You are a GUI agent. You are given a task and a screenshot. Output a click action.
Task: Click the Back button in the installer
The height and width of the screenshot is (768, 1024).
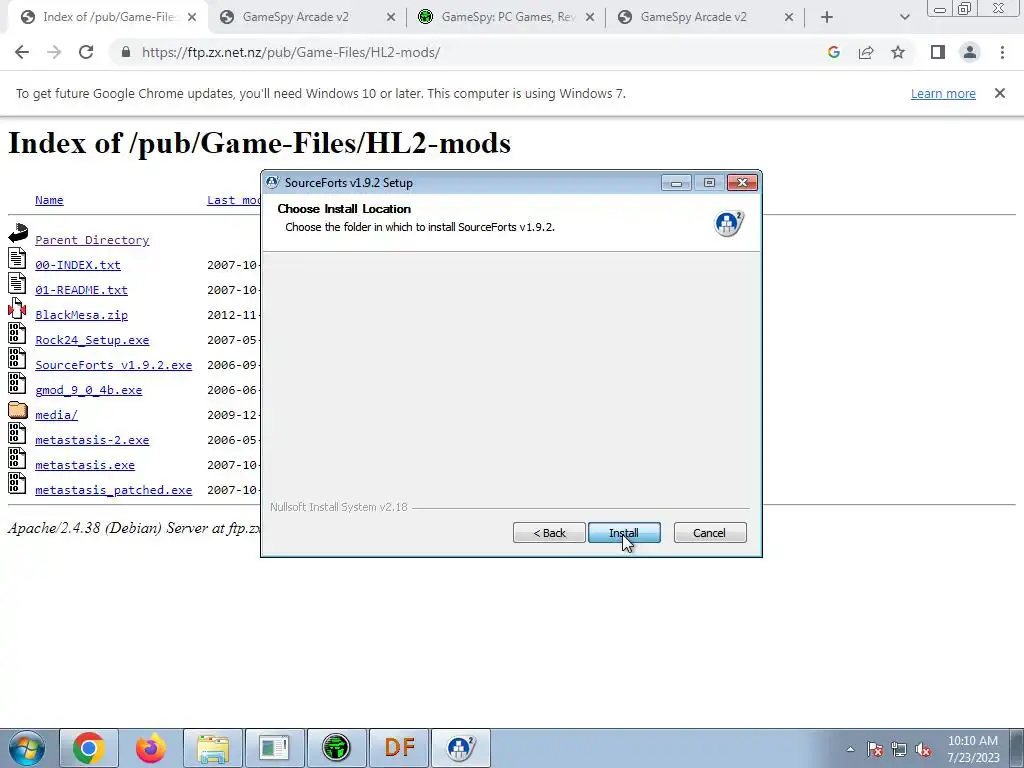549,533
